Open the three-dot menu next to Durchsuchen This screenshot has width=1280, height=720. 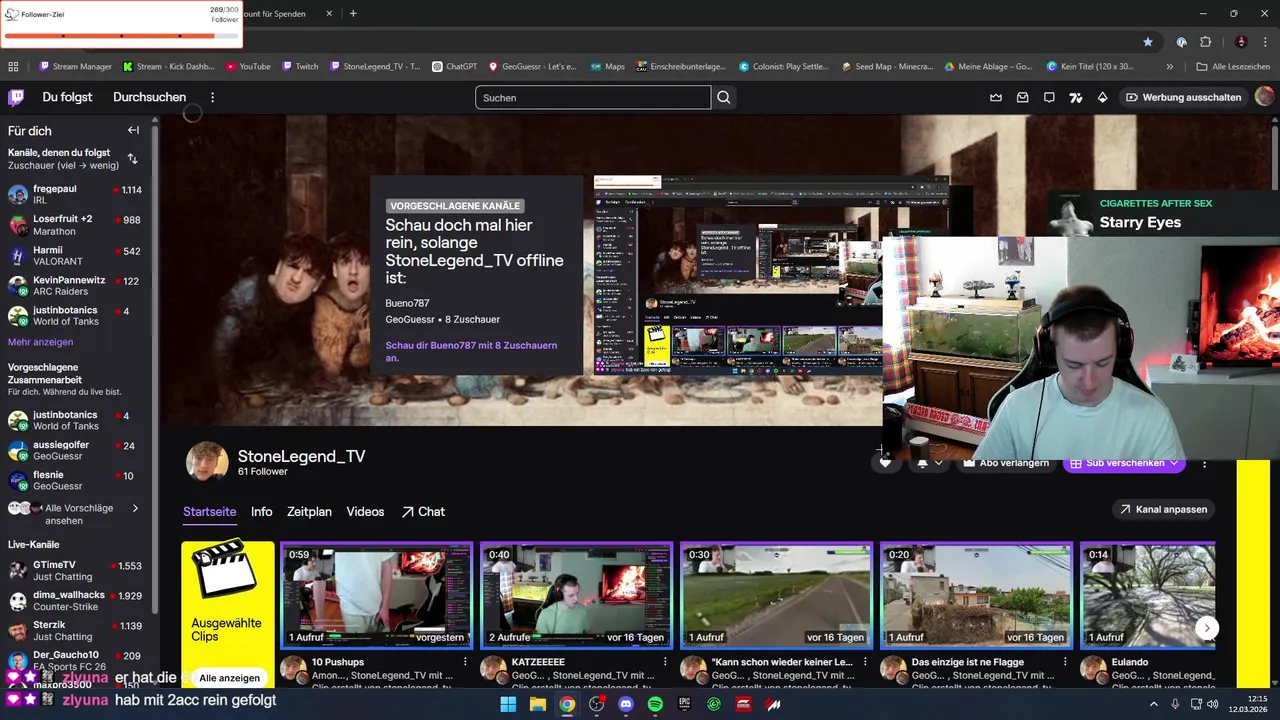pyautogui.click(x=212, y=97)
